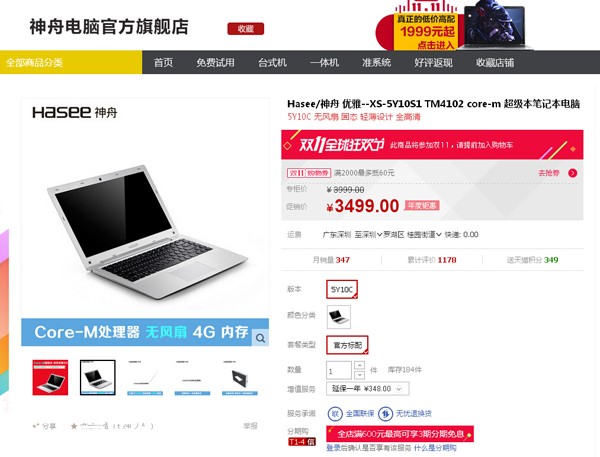Open the 免费试用 navigation menu item
Screen dimensions: 600x457
coord(215,62)
